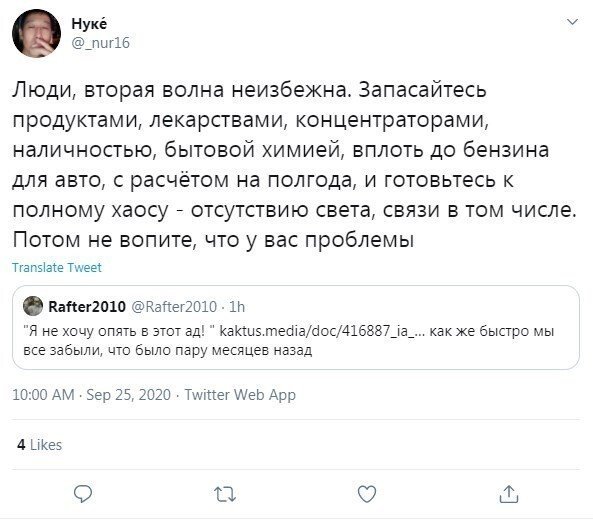Open the quoted tweet 1h timestamp
This screenshot has height=525, width=593.
click(237, 306)
